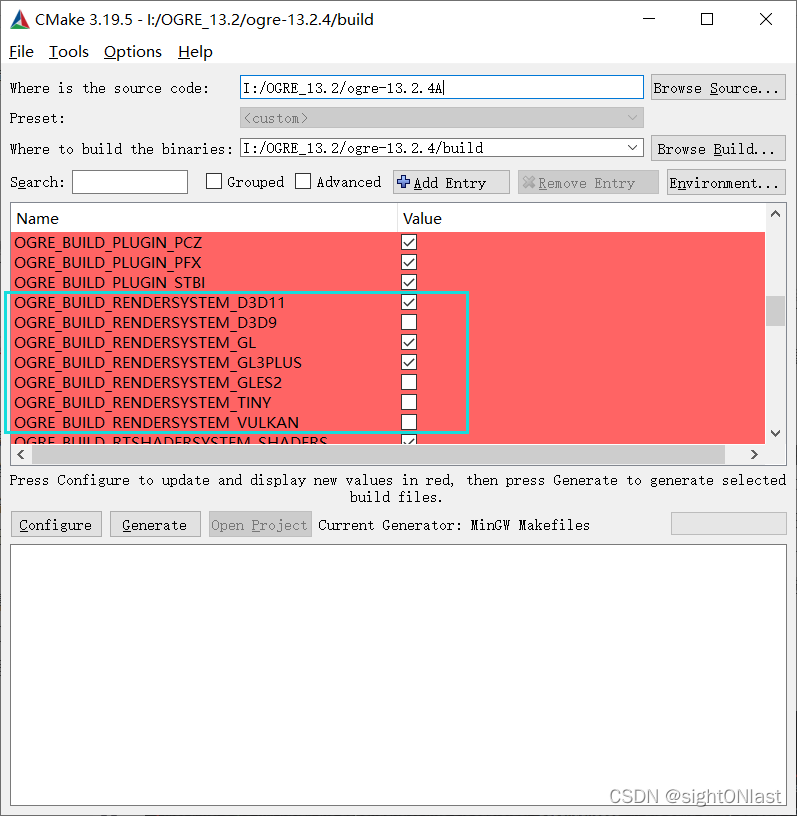Minimize the CMake window
797x816 pixels.
pos(649,19)
